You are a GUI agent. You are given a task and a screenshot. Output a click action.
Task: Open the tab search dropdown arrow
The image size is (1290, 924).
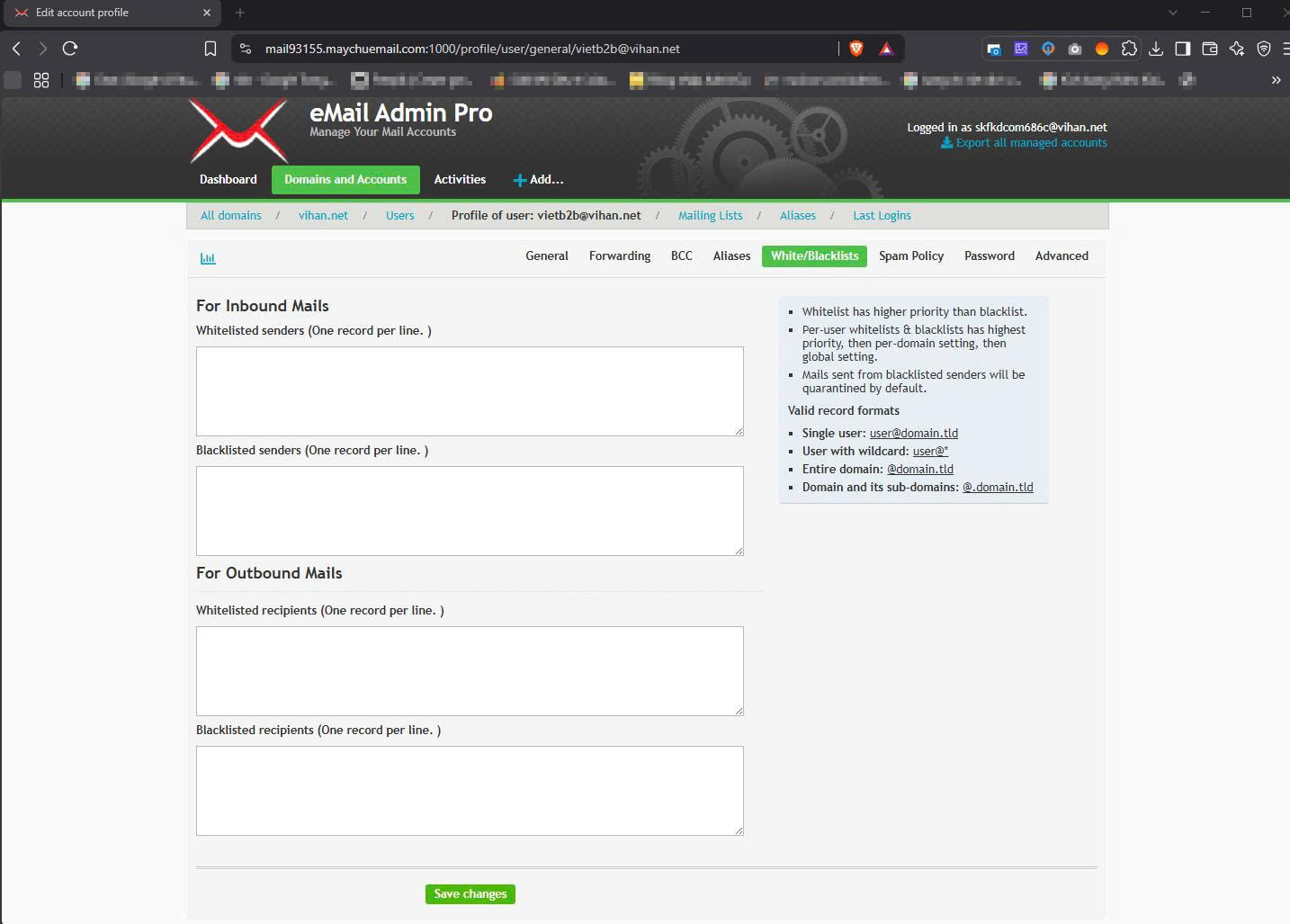tap(1172, 13)
